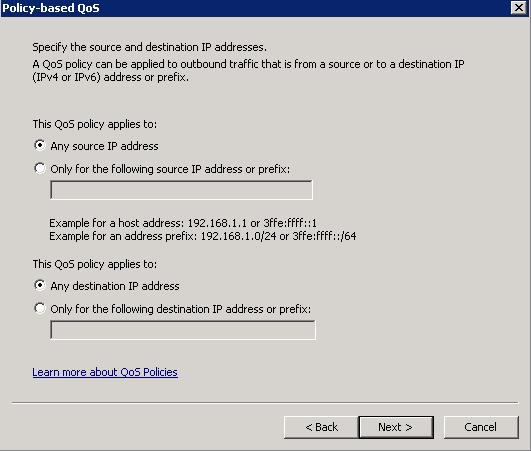Viewport: 531px width, 451px height.
Task: Click the 'Any source IP address' label text
Action: [104, 146]
